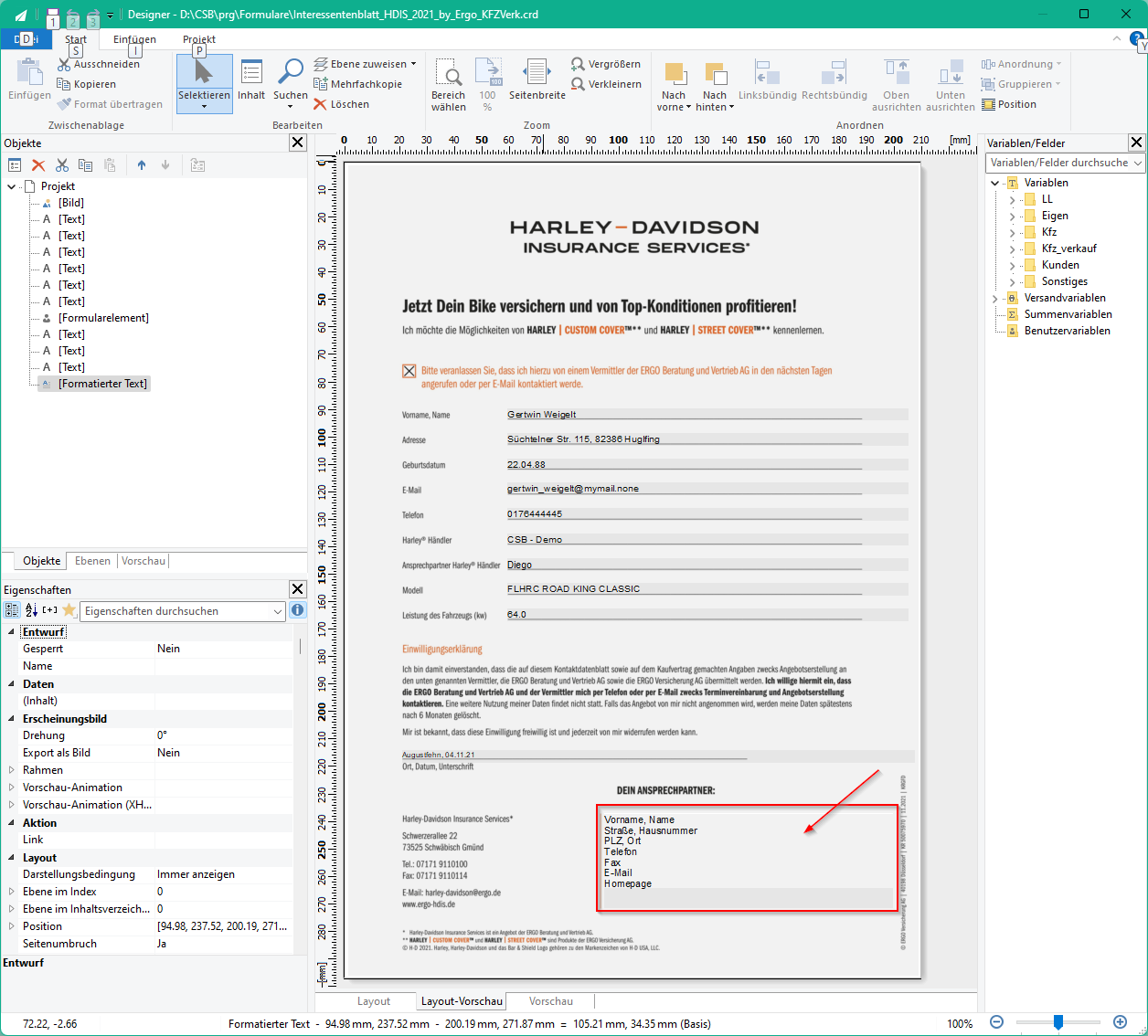Viewport: 1148px width, 1036px height.
Task: Select [Formularelement] in object tree
Action: (103, 318)
